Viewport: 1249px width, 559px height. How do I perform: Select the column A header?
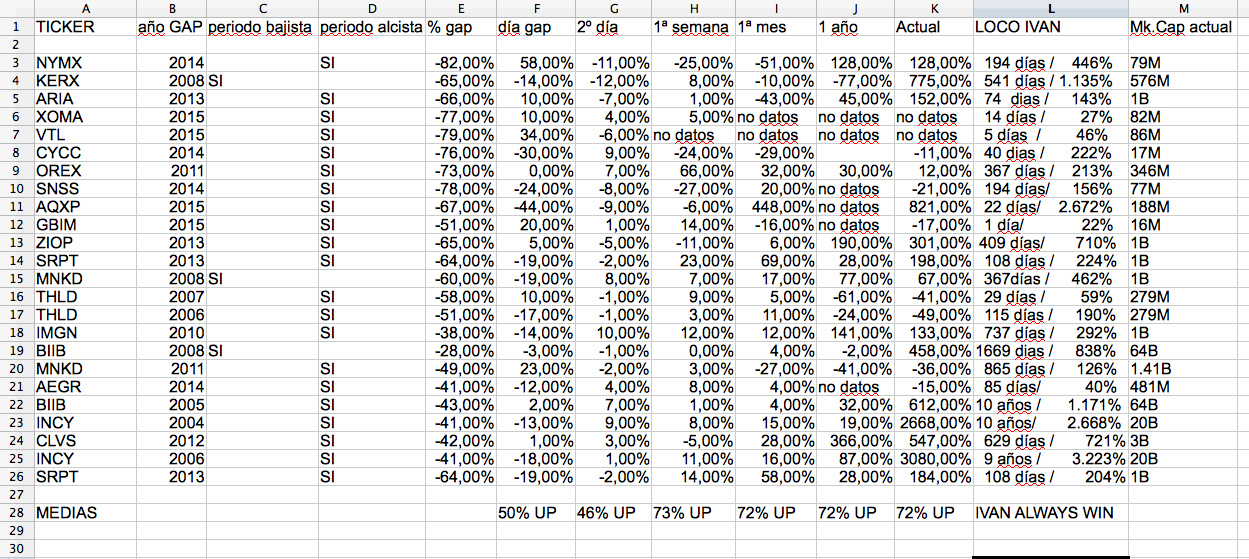(x=84, y=8)
